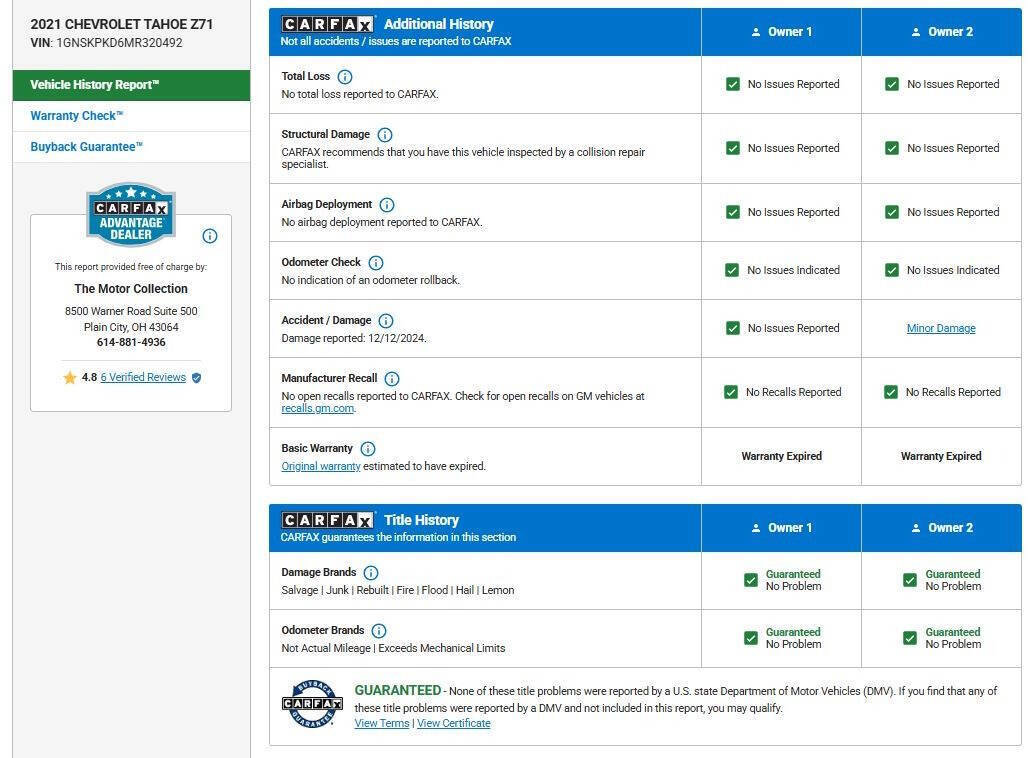Open the Minor Damage link for Owner 2
This screenshot has height=758, width=1028.
[x=940, y=328]
